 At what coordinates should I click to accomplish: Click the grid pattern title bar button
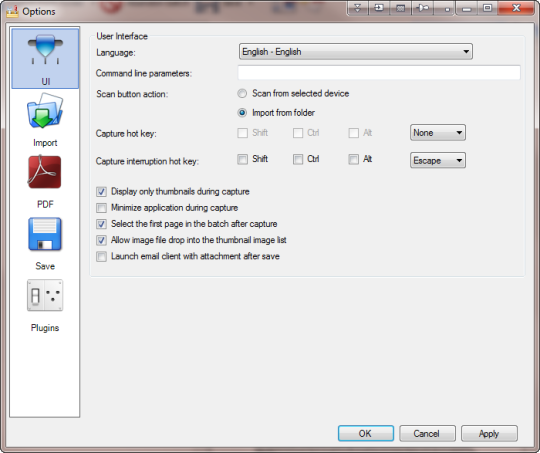click(400, 8)
